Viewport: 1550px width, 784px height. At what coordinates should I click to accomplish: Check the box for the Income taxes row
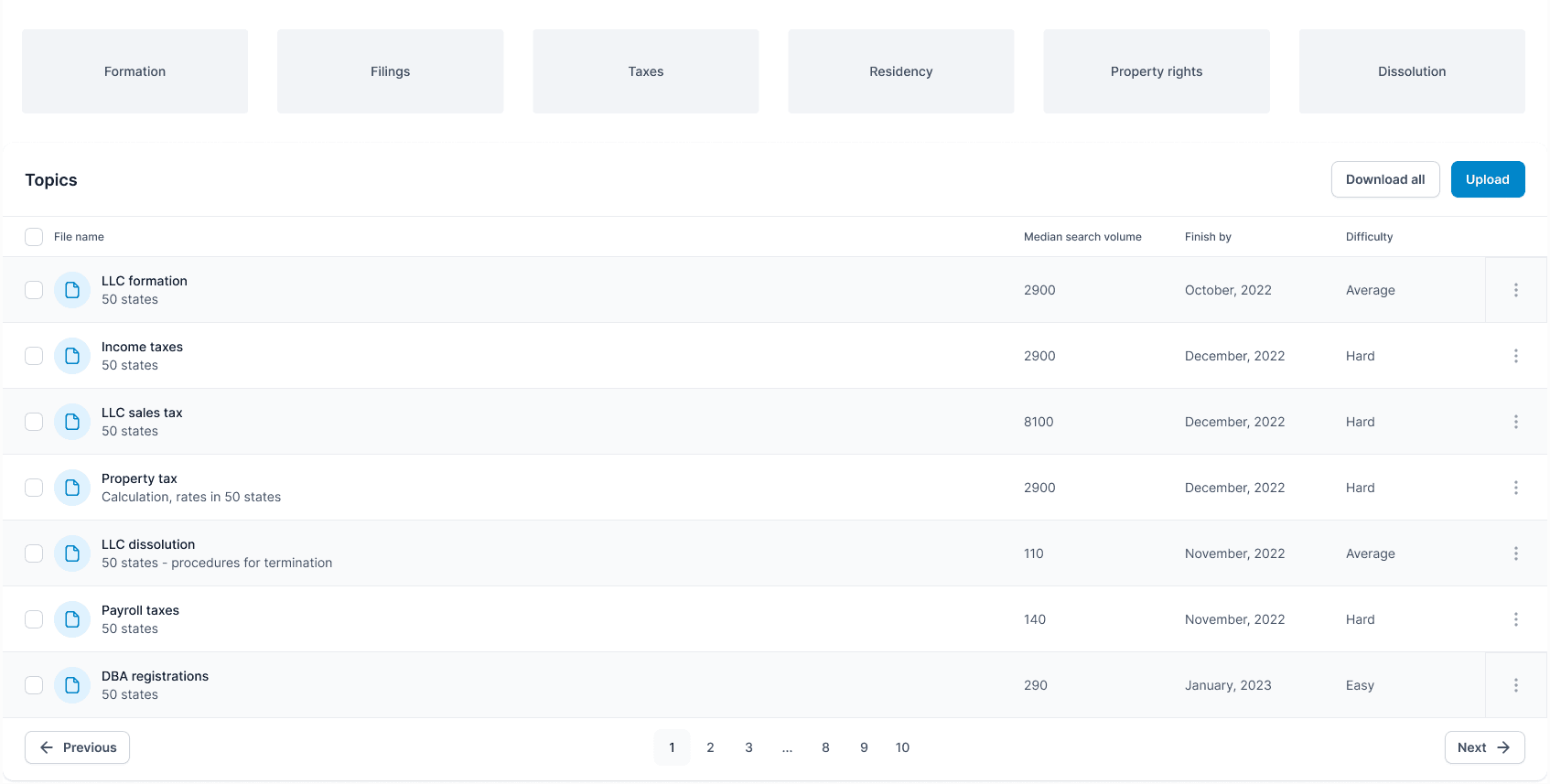[x=34, y=356]
